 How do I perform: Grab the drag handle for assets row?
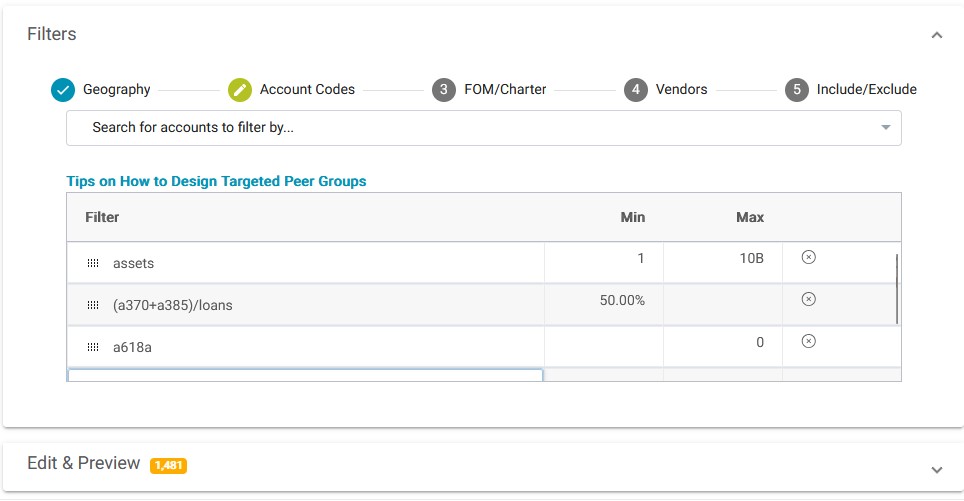coord(93,263)
